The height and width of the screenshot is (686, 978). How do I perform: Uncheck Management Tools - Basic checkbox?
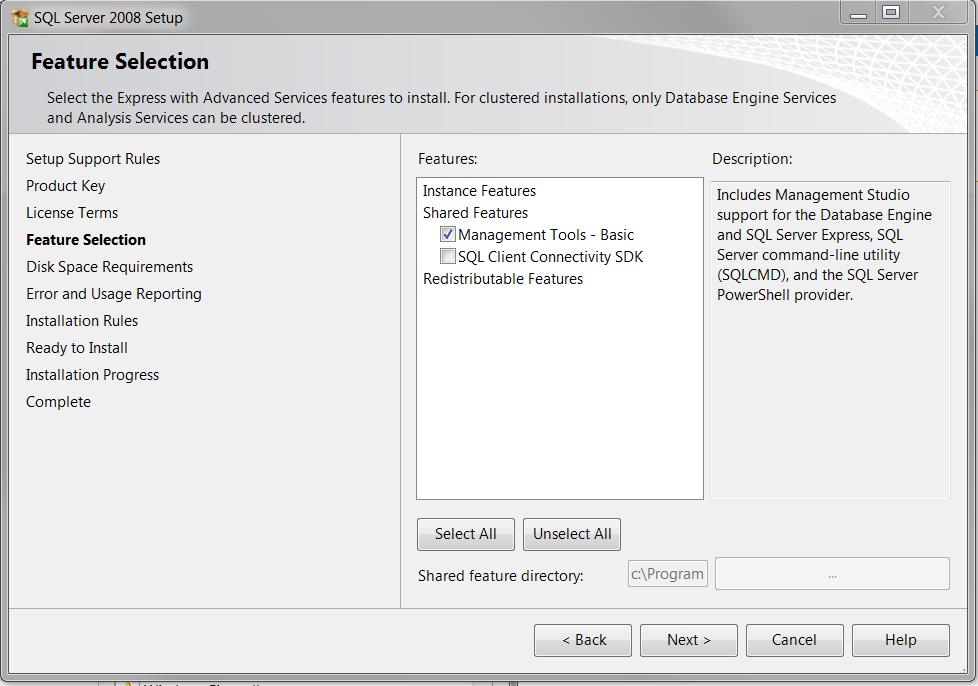coord(448,235)
